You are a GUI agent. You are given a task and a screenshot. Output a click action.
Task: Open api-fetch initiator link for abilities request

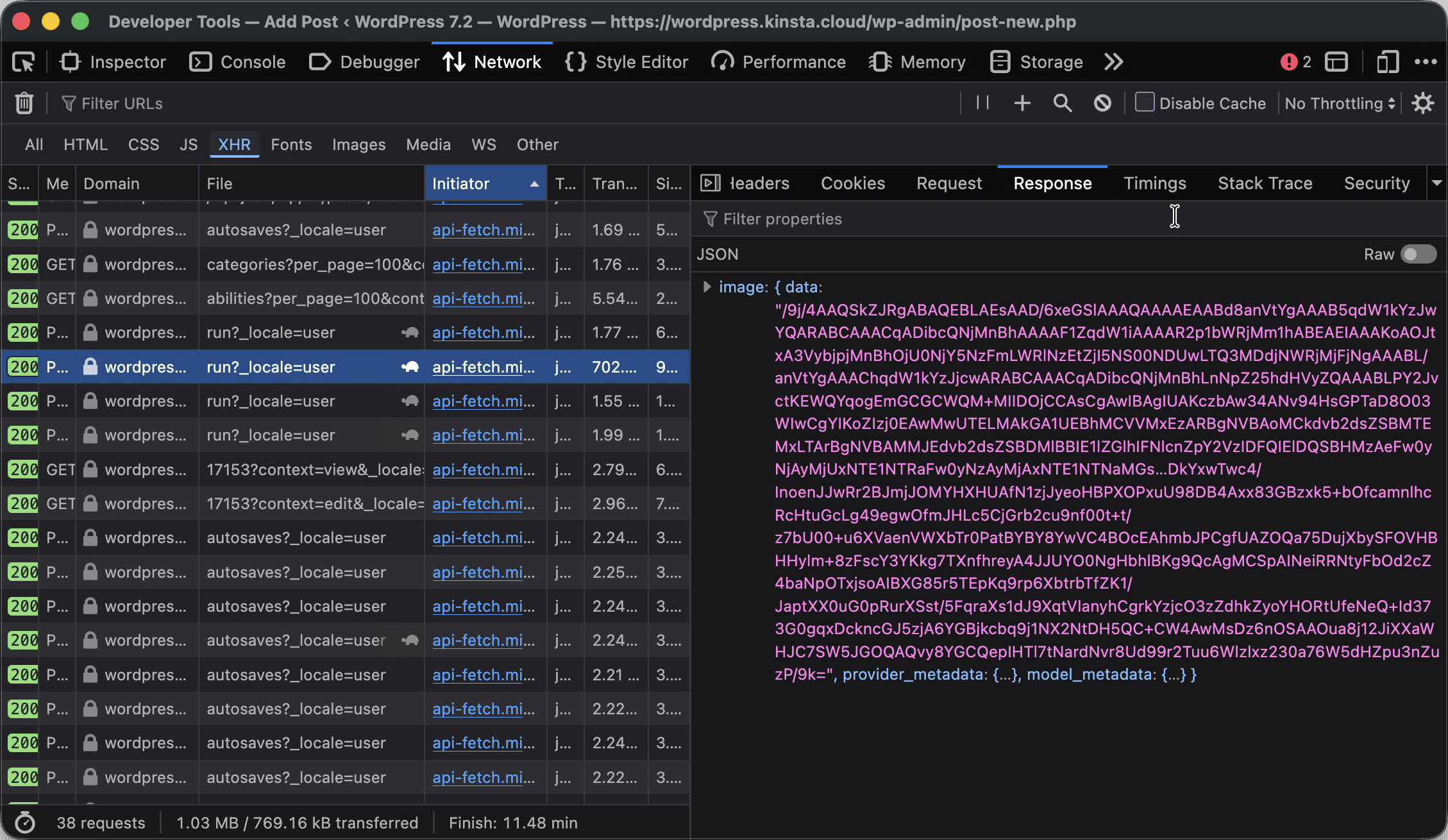[484, 298]
